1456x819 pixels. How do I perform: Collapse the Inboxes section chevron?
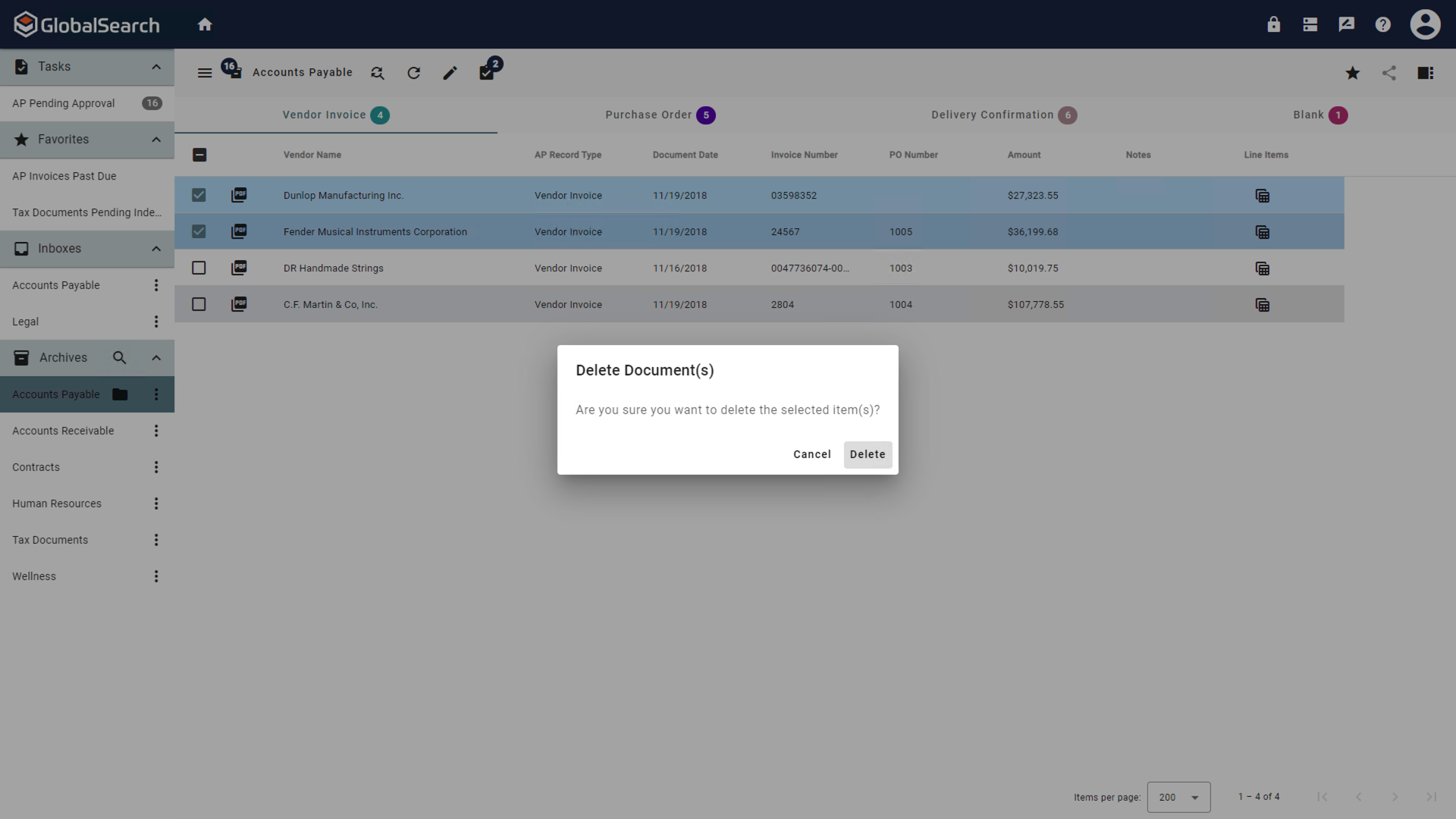click(156, 249)
